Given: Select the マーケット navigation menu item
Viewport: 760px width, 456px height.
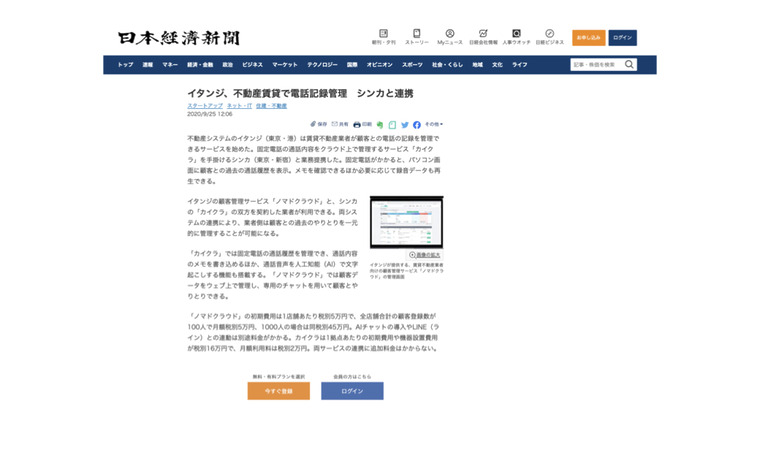Looking at the screenshot, I should point(284,65).
